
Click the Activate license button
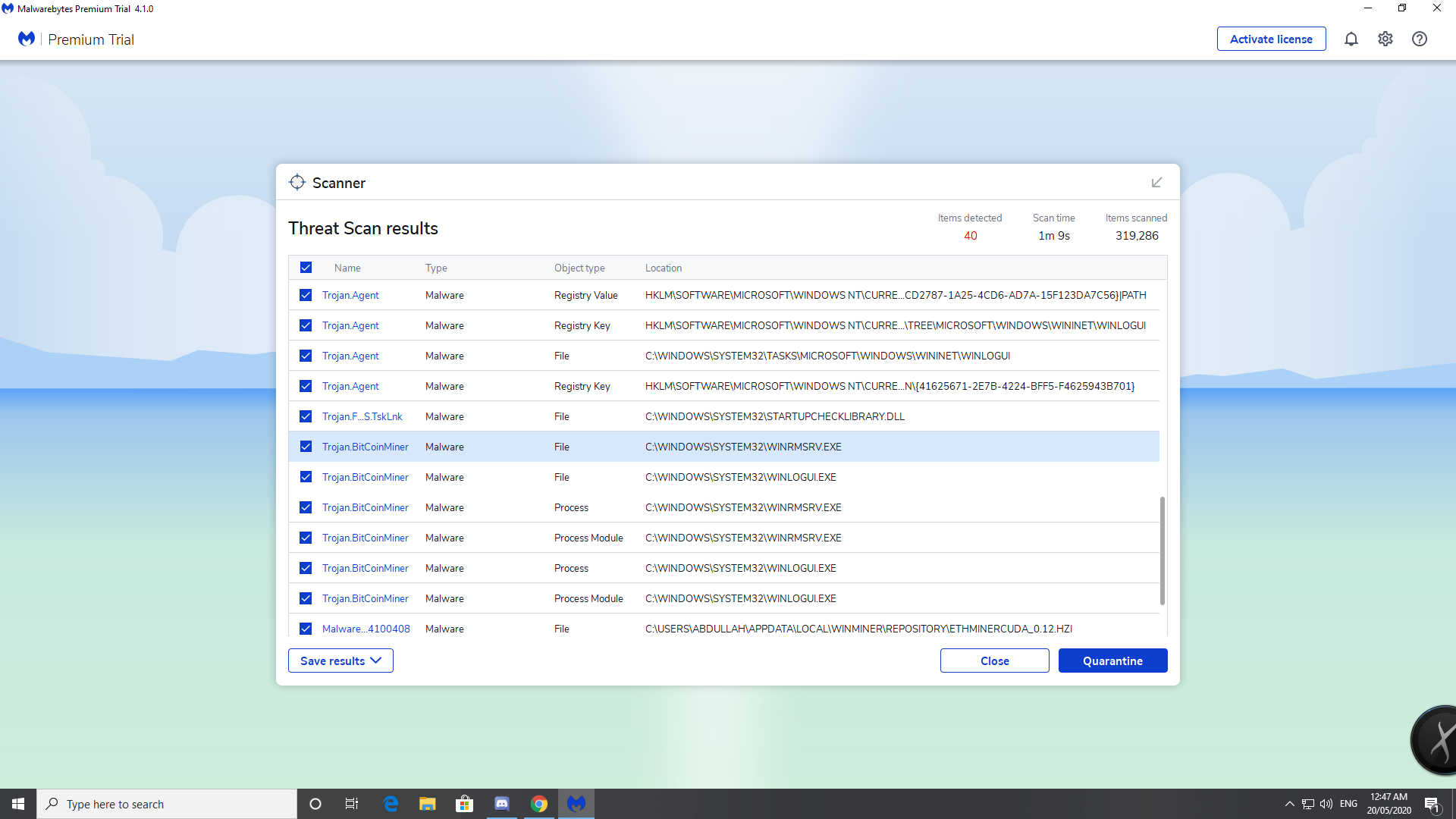pos(1271,39)
